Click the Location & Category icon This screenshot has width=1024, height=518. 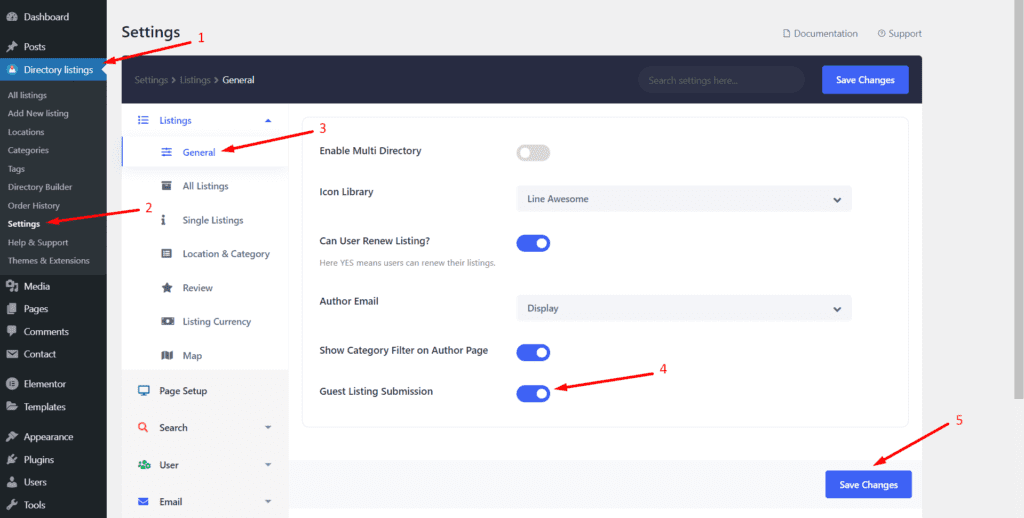167,254
